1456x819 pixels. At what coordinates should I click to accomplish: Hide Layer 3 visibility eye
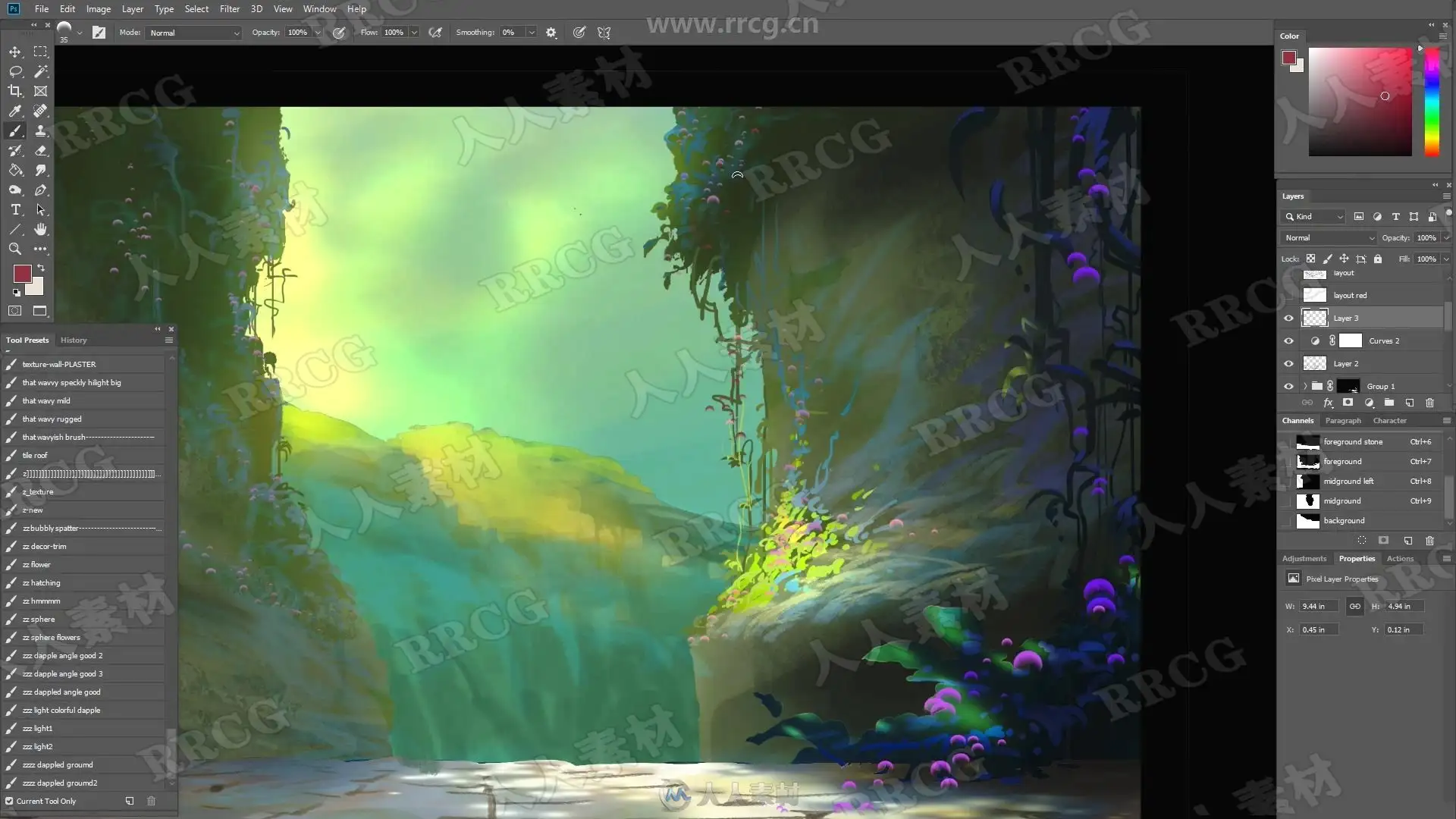tap(1288, 318)
